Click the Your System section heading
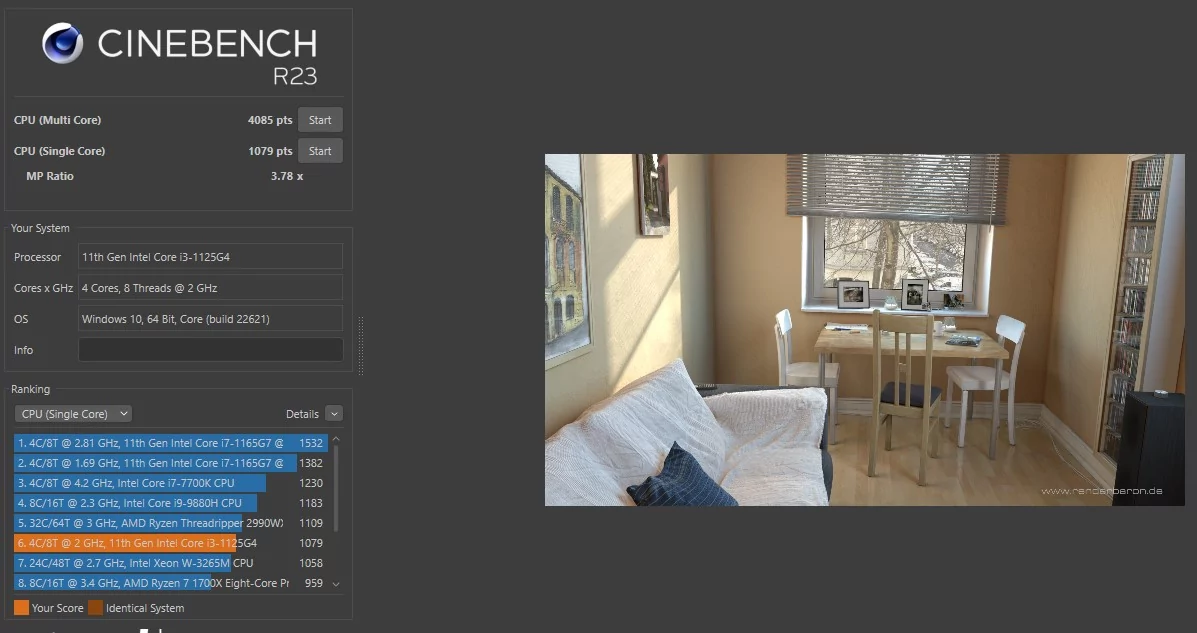This screenshot has width=1197, height=633. pos(40,228)
